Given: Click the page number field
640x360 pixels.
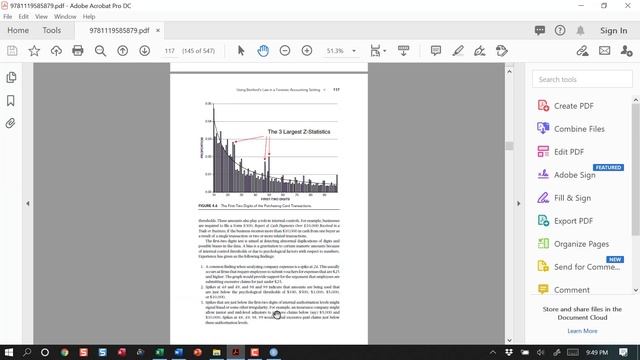Looking at the screenshot, I should [169, 51].
